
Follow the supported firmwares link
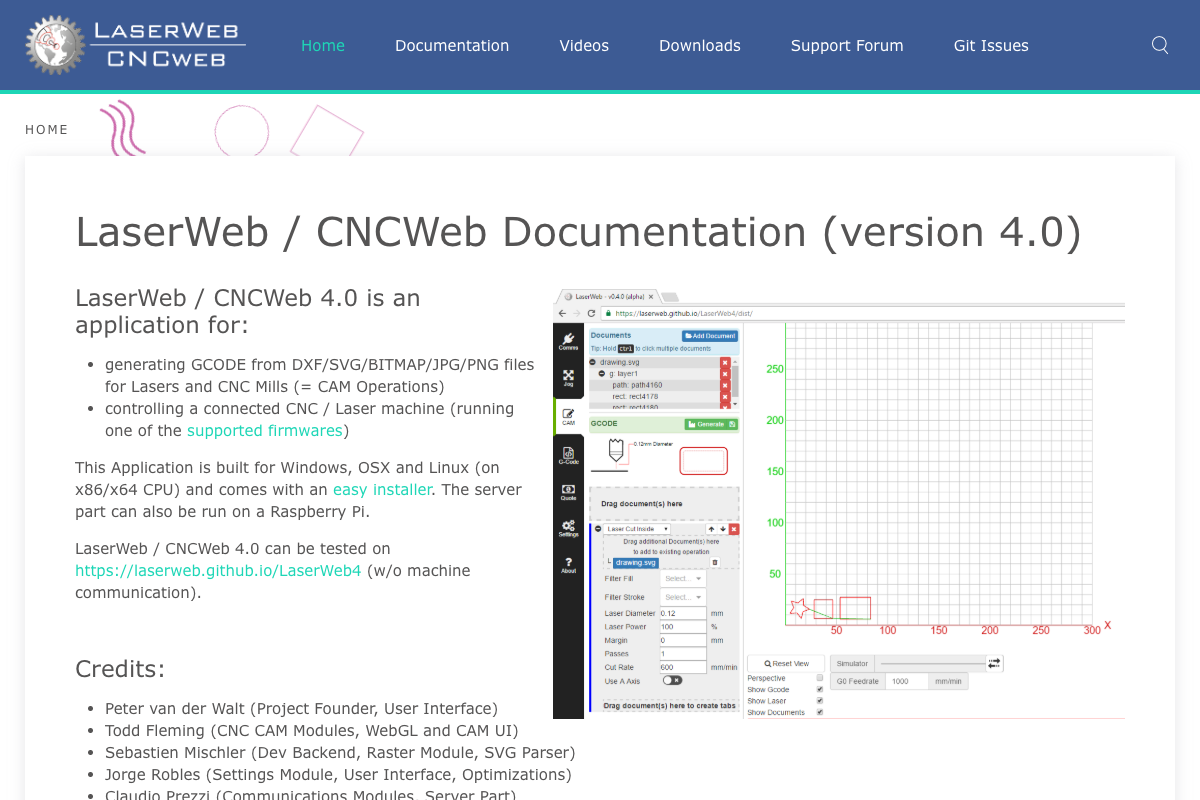(x=265, y=430)
